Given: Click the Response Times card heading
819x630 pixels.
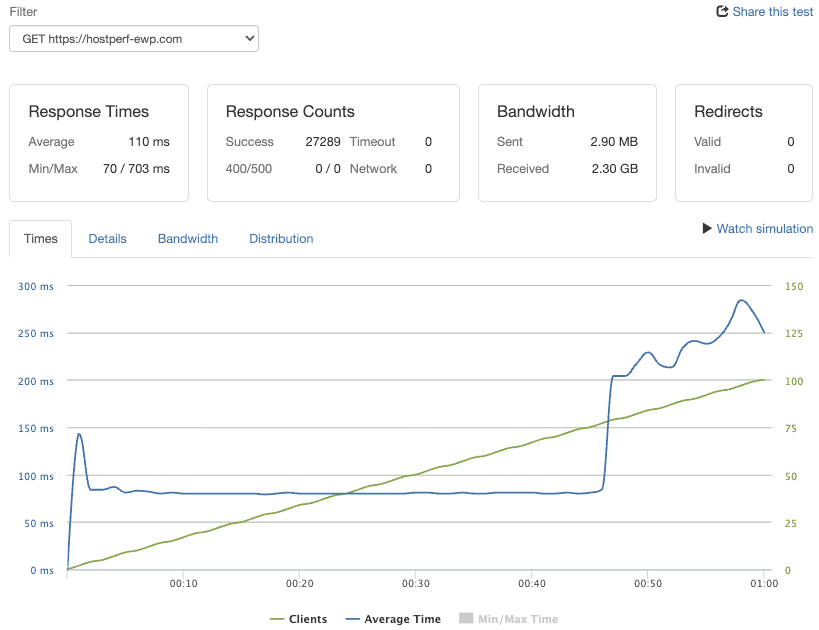Looking at the screenshot, I should coord(89,111).
